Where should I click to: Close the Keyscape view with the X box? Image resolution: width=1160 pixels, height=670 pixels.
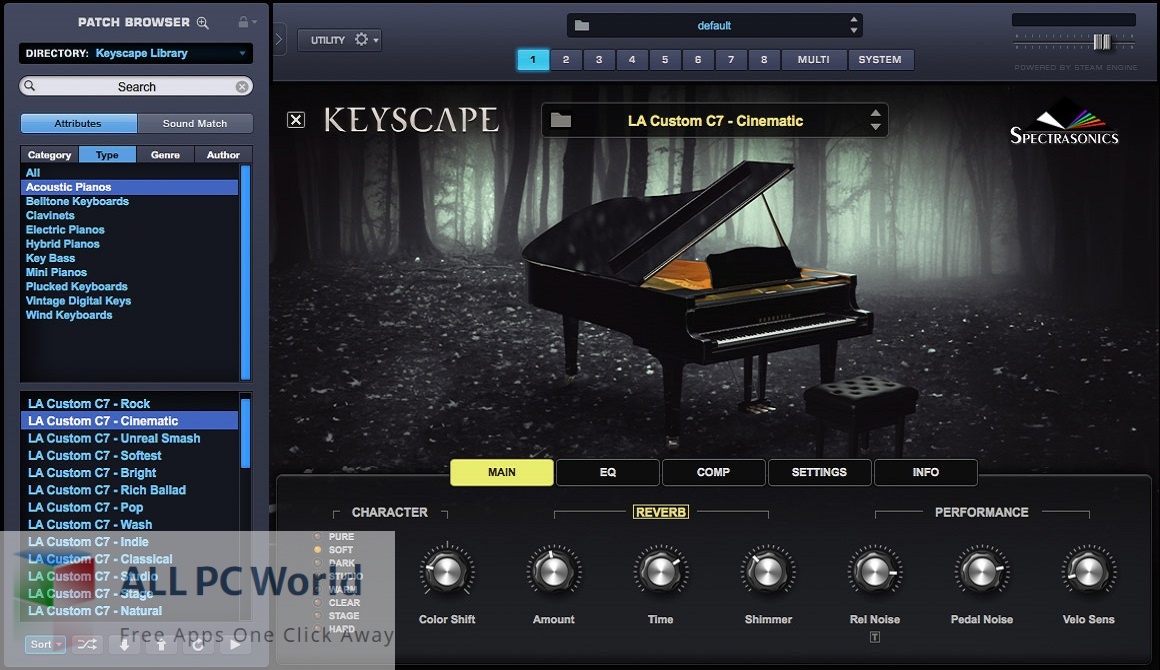click(x=296, y=120)
